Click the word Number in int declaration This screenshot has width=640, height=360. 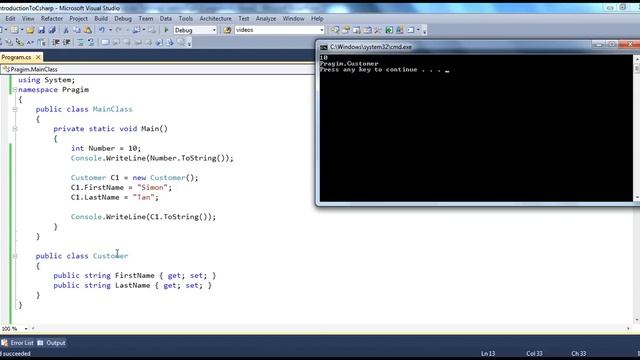102,148
